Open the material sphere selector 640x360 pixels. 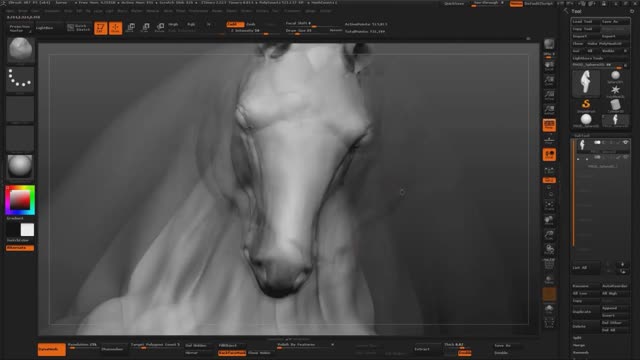20,167
